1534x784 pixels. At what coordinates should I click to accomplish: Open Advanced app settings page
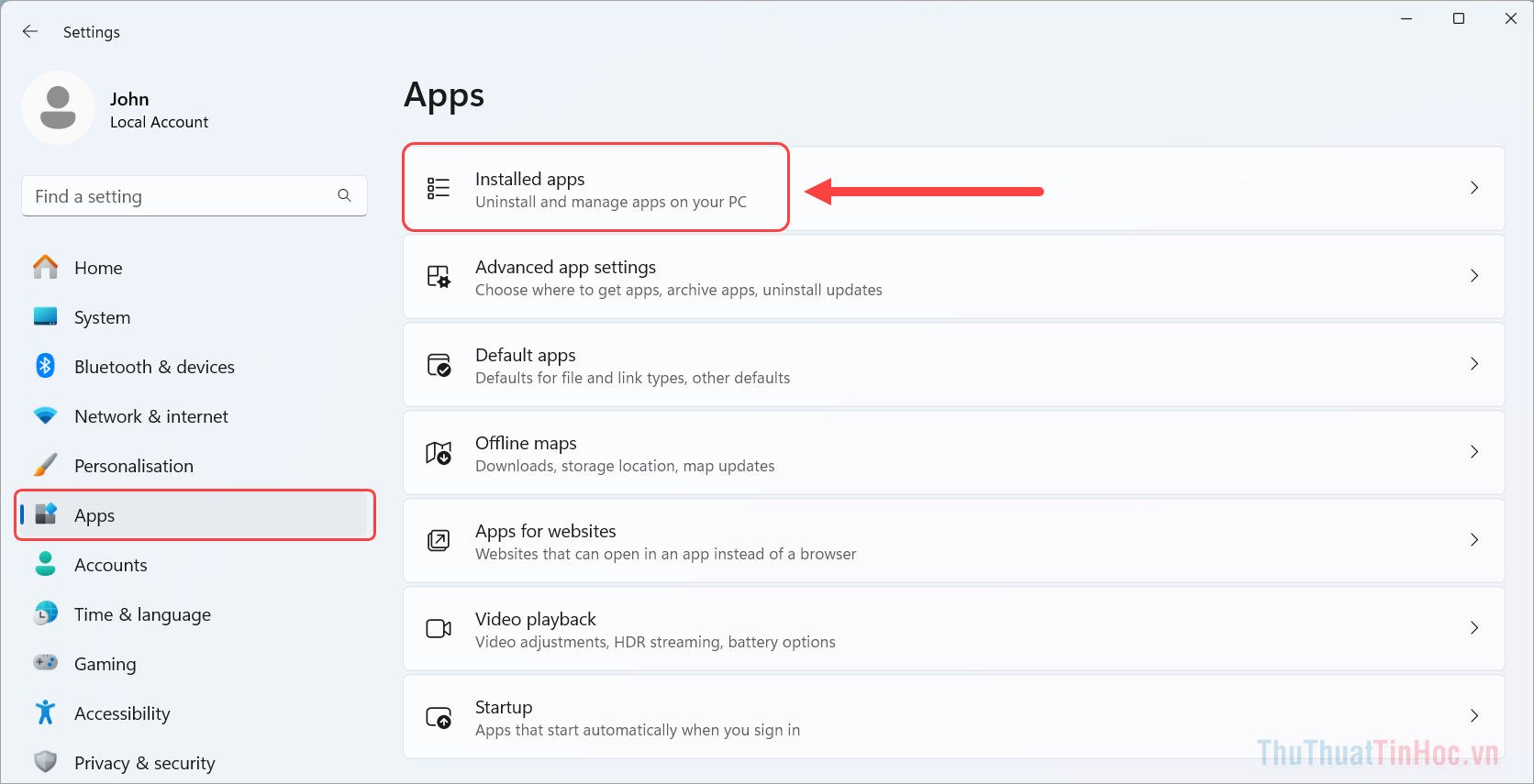(x=954, y=276)
